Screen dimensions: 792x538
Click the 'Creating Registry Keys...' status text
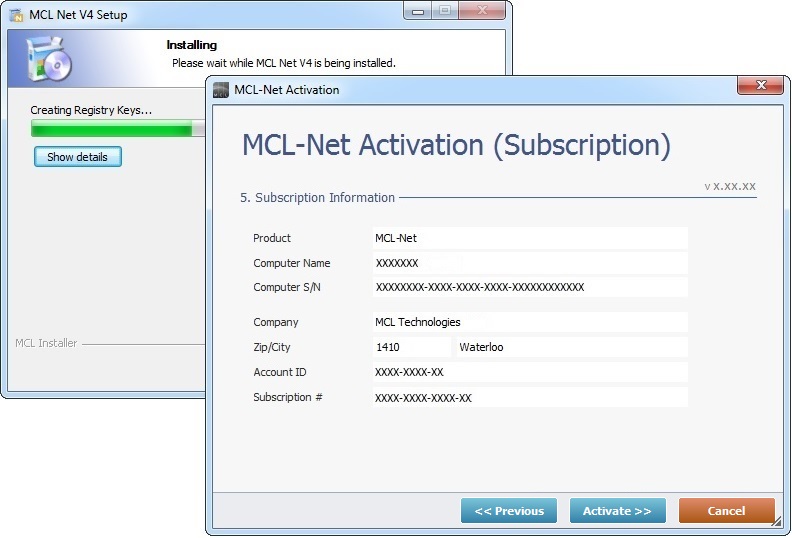click(91, 110)
